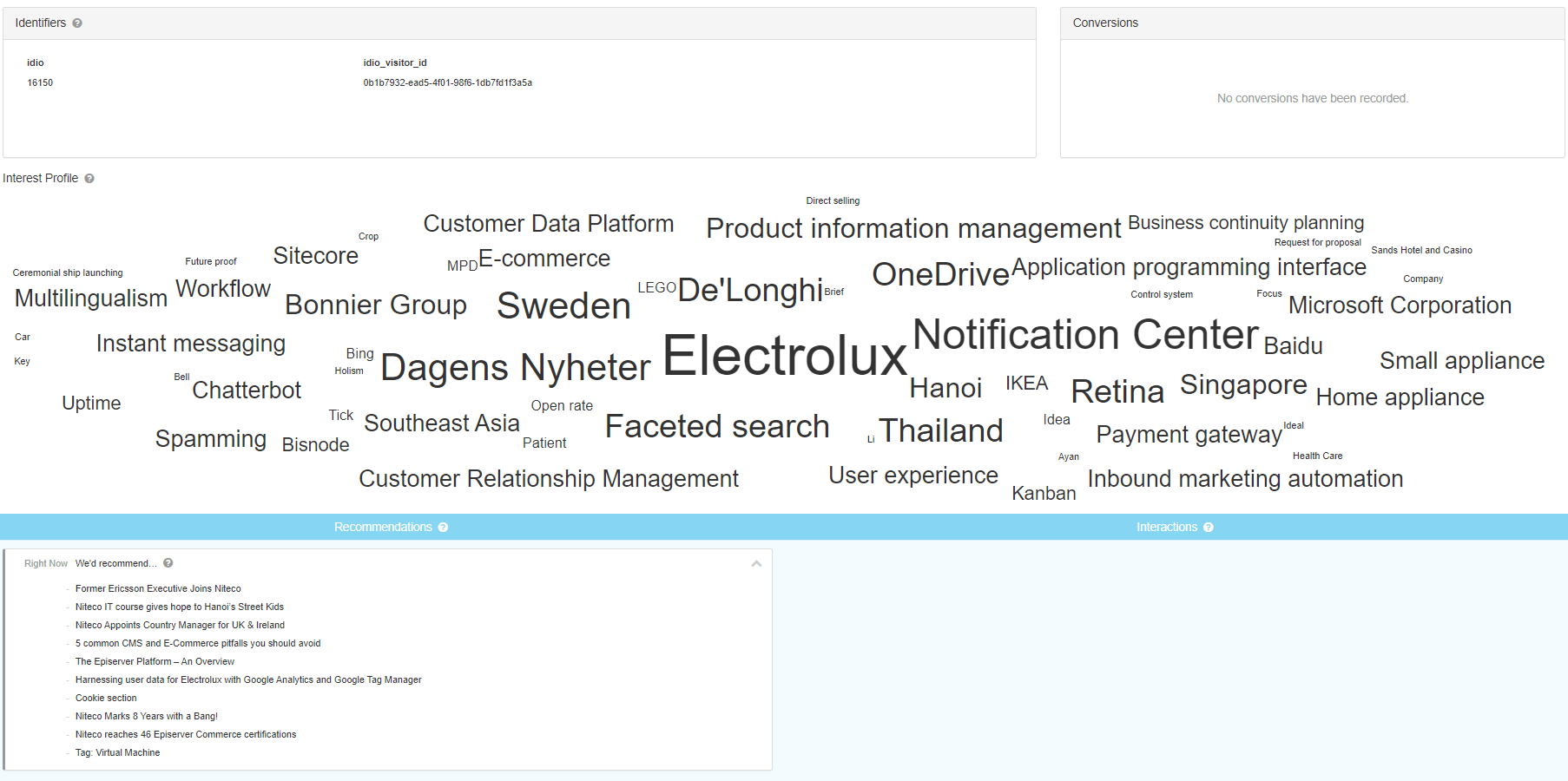Select Small appliance topic
This screenshot has height=781, width=1568.
[1462, 361]
